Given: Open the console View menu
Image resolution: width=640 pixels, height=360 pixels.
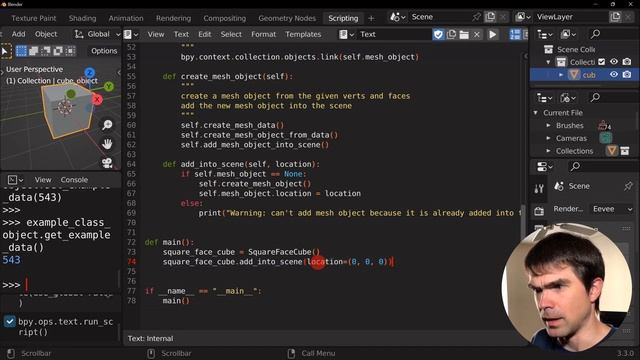Looking at the screenshot, I should click(x=43, y=180).
